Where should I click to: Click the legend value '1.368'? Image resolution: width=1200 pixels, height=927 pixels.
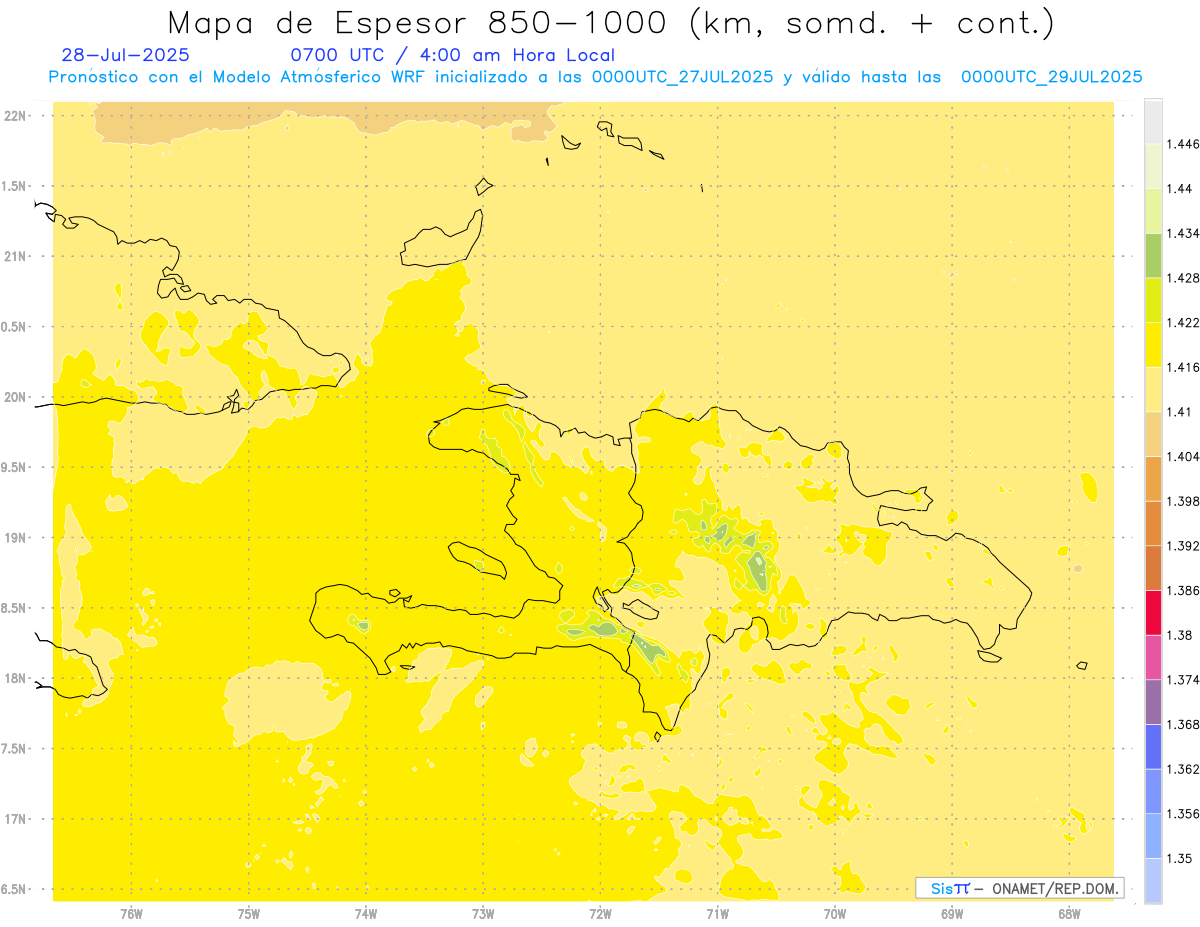coord(1183,724)
